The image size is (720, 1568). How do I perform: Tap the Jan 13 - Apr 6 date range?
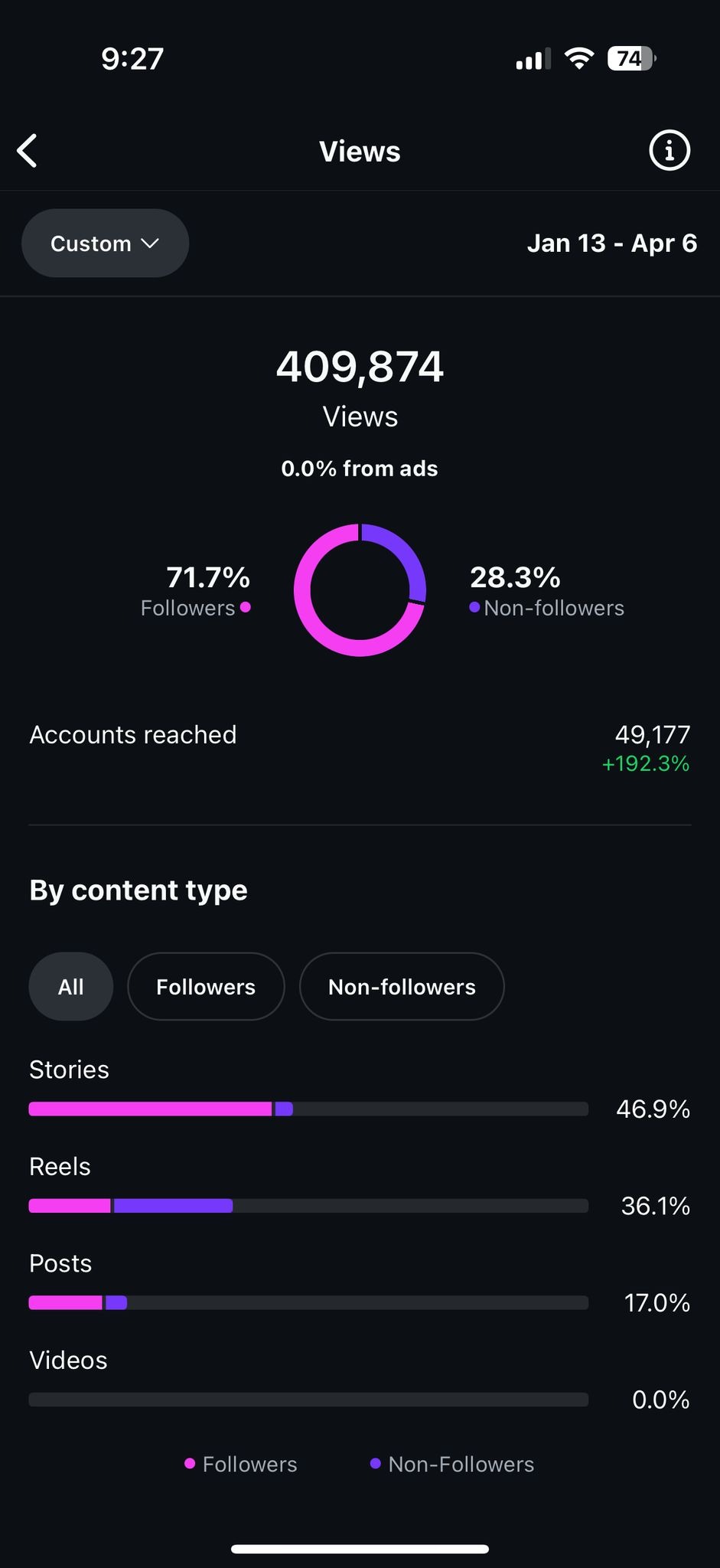611,243
